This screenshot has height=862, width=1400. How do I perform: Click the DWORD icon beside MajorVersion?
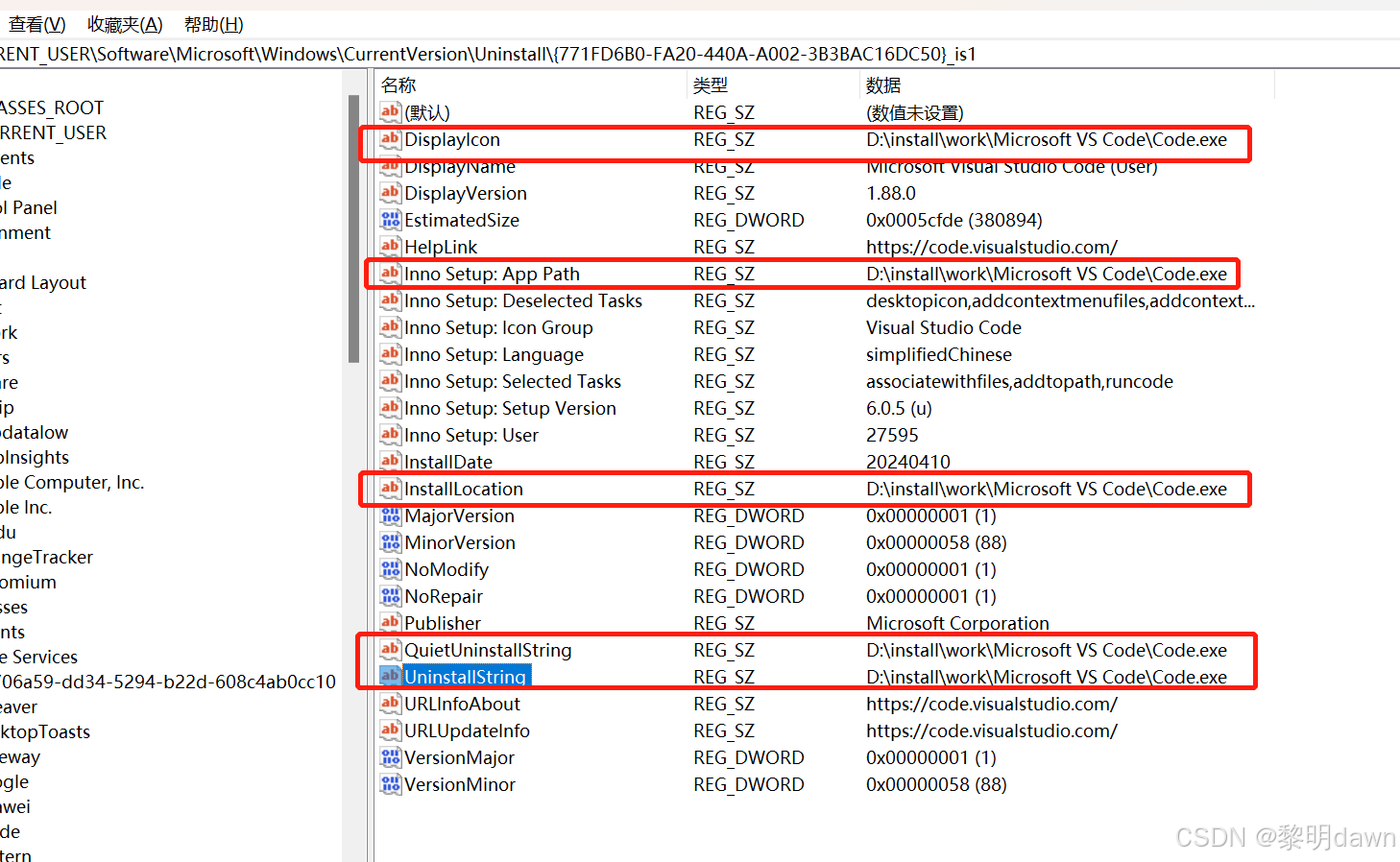pyautogui.click(x=390, y=515)
